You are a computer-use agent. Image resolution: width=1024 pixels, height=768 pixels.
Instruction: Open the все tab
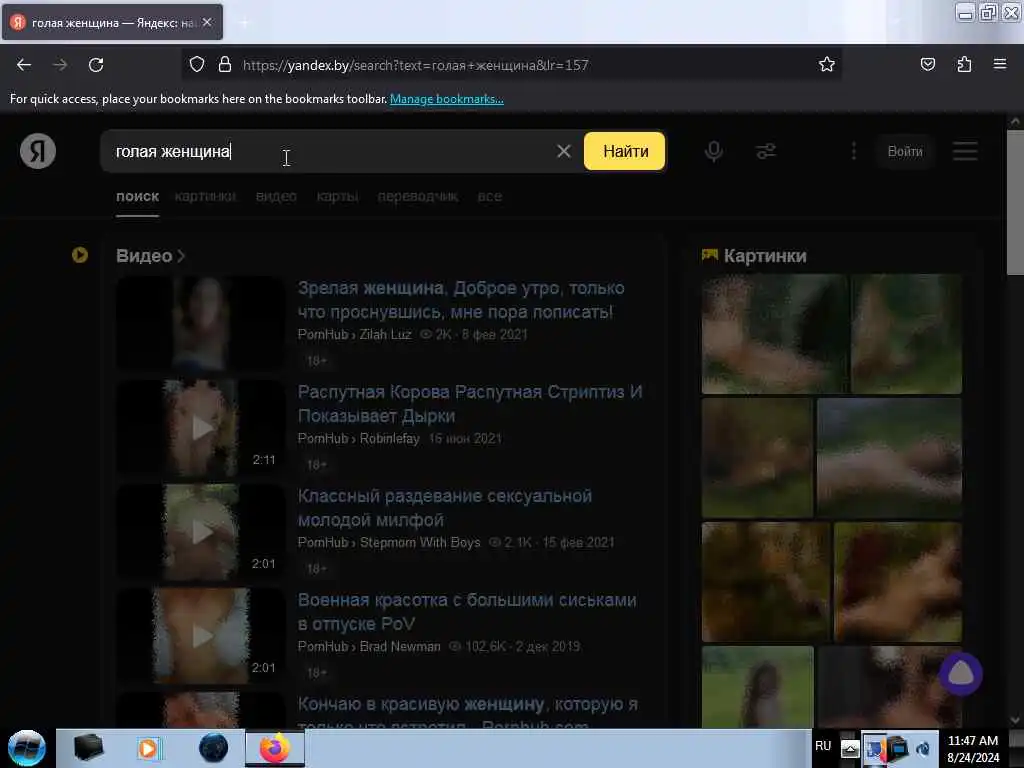(x=489, y=197)
